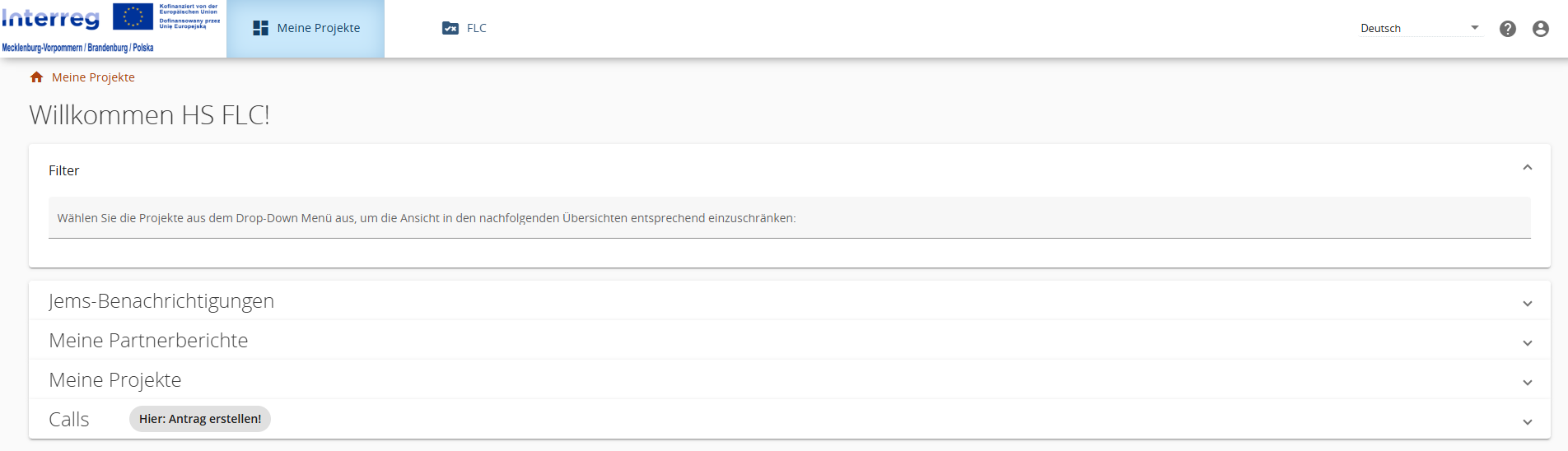Viewport: 1568px width, 451px height.
Task: Expand the Jems-Benachrichtigungen section
Action: pos(1527,303)
